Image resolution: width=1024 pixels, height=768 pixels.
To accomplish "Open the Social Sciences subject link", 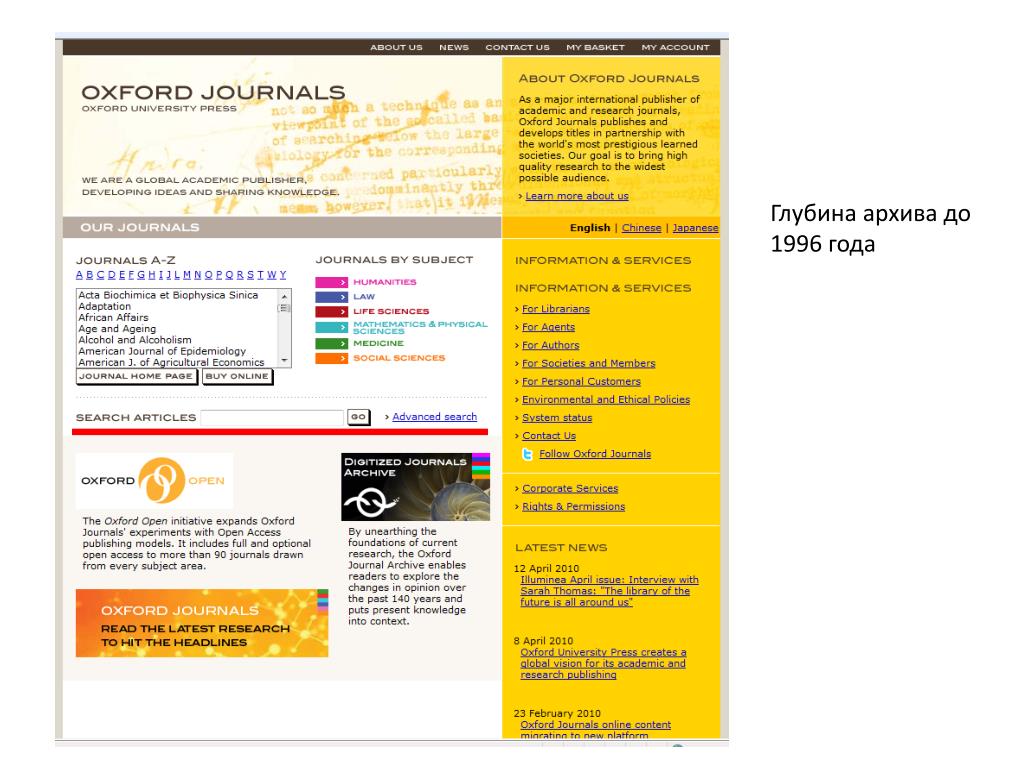I will click(399, 358).
